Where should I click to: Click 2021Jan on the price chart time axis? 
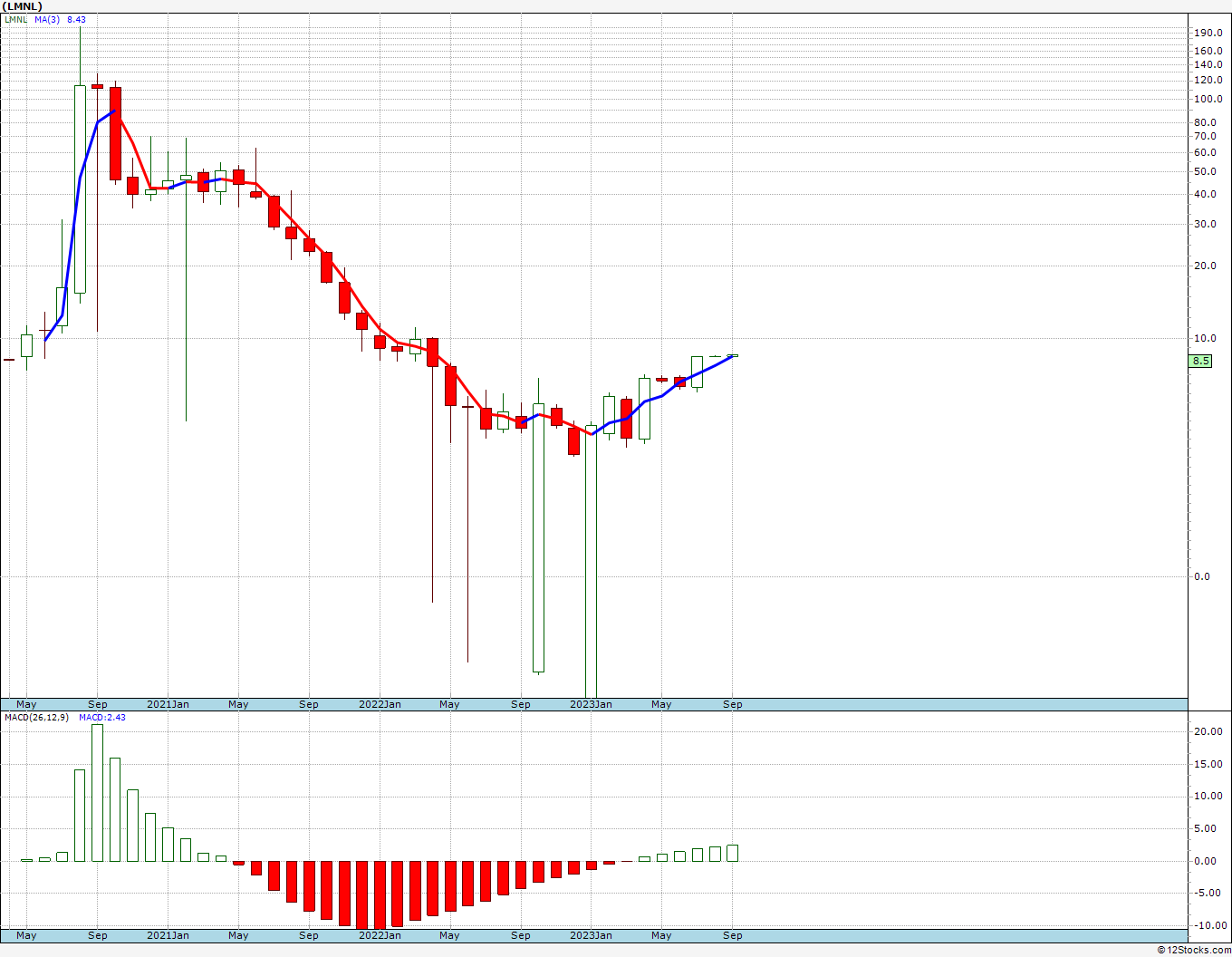[x=168, y=704]
